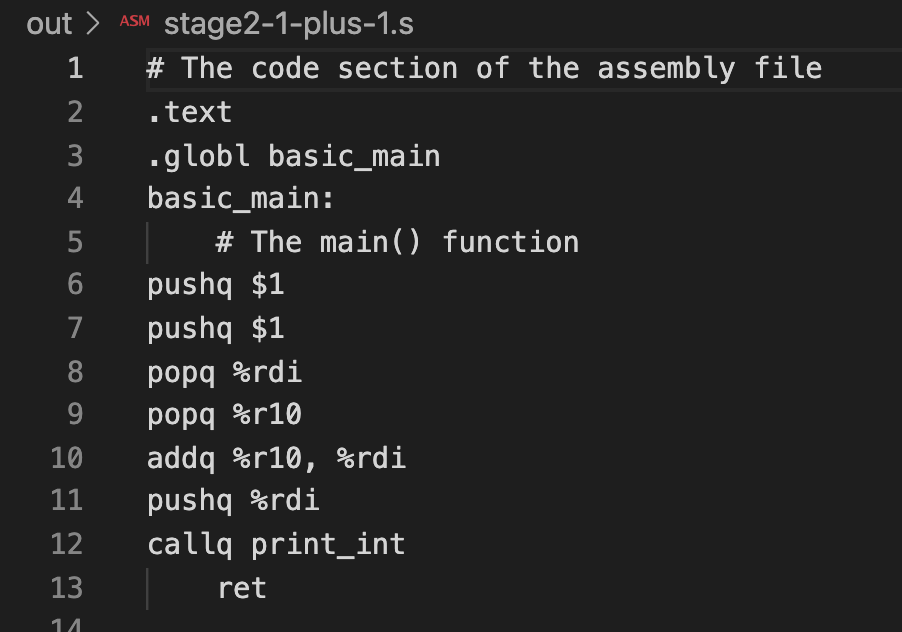902x632 pixels.
Task: Click the '.globl basic_main' directive line
Action: (x=294, y=156)
